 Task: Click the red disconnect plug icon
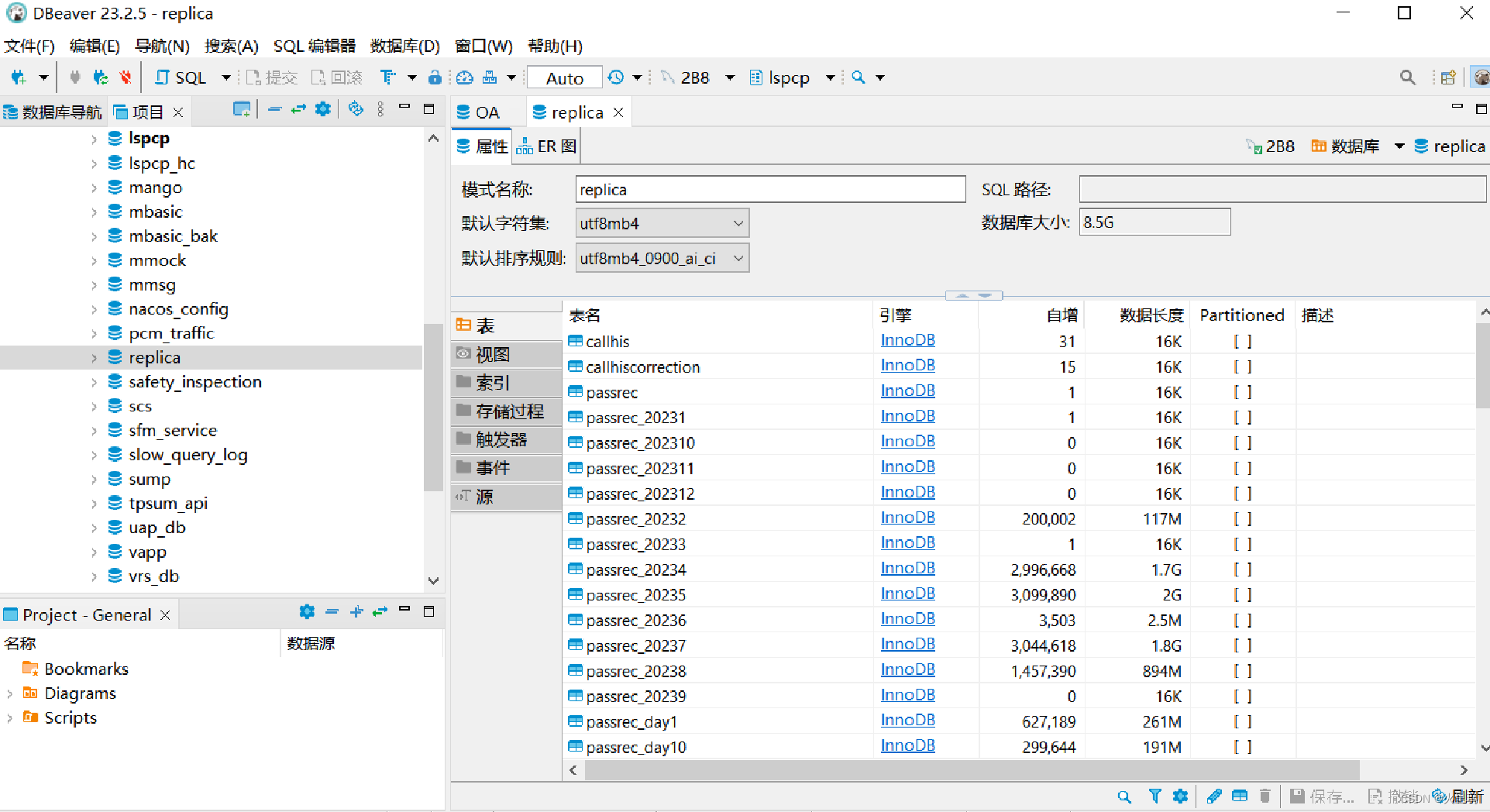[x=126, y=77]
